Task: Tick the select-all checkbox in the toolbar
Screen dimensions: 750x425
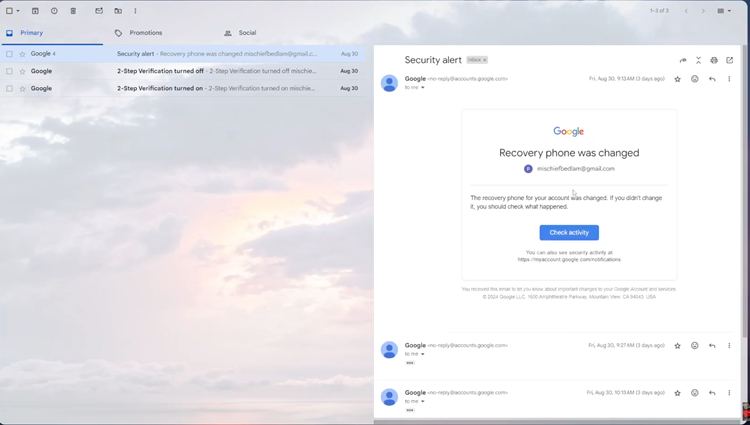Action: point(9,11)
